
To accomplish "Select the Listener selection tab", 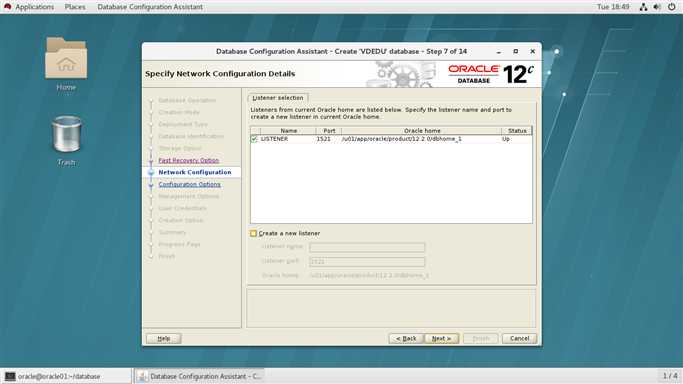I will (277, 98).
